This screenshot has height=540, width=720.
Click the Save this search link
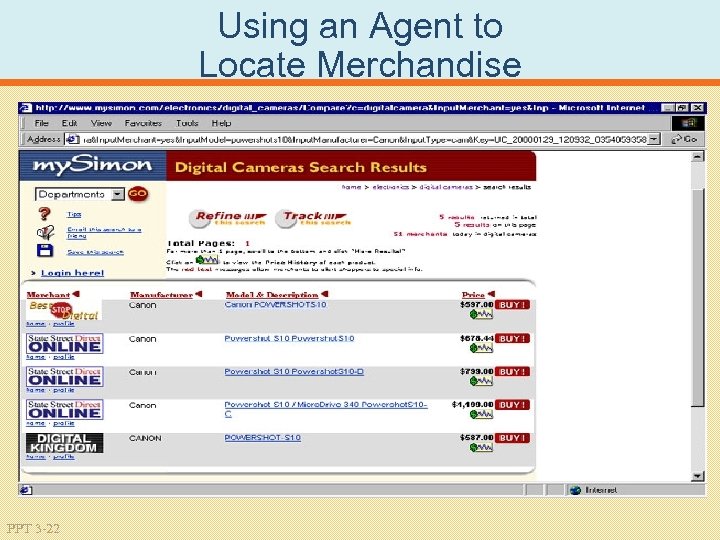(96, 252)
